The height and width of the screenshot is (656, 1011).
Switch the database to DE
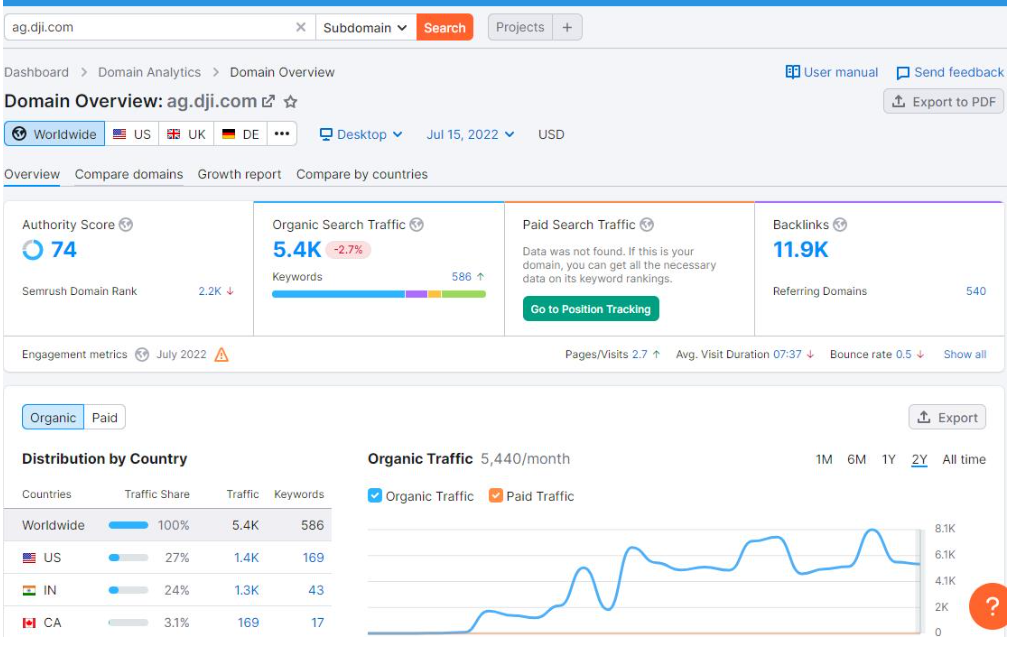coord(240,134)
